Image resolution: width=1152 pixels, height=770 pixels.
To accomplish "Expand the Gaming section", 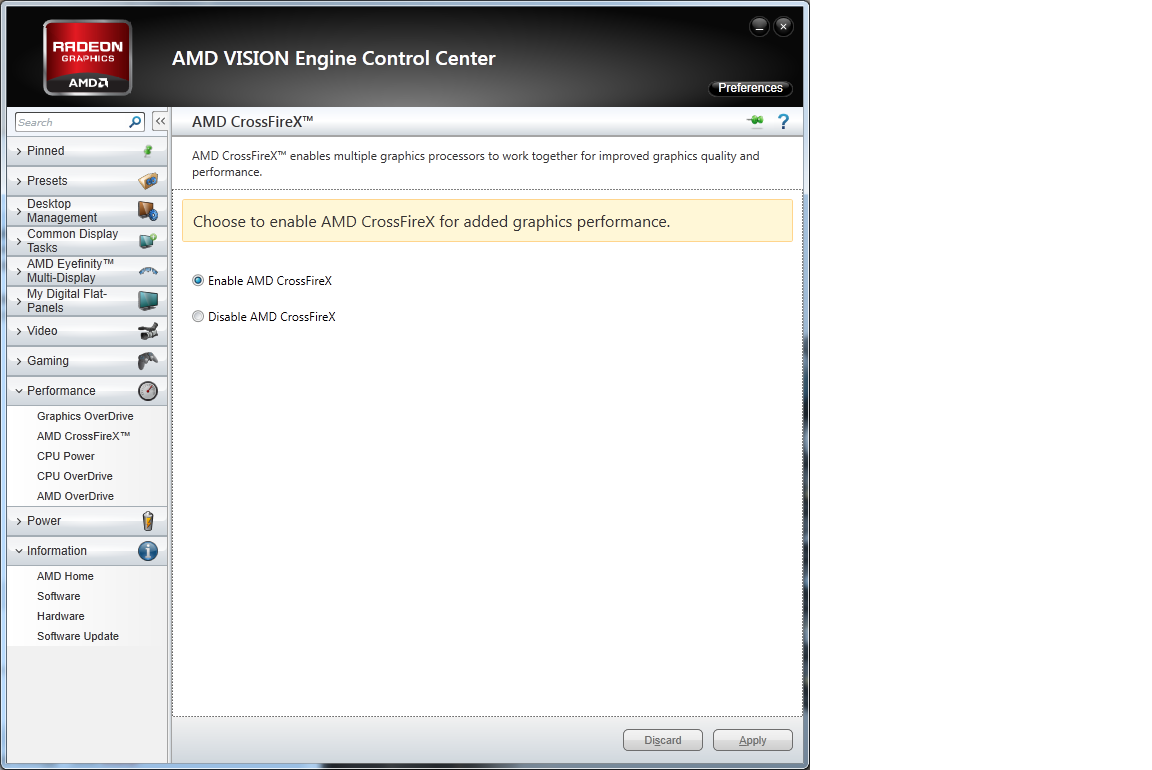I will (x=87, y=361).
